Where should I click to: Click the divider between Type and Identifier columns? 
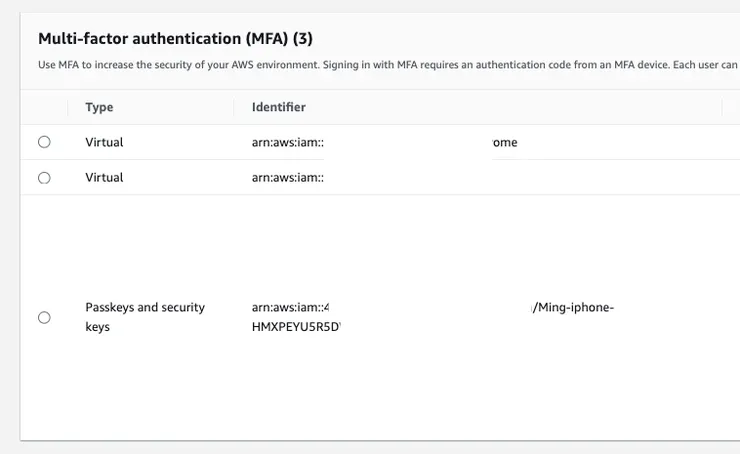pyautogui.click(x=235, y=107)
